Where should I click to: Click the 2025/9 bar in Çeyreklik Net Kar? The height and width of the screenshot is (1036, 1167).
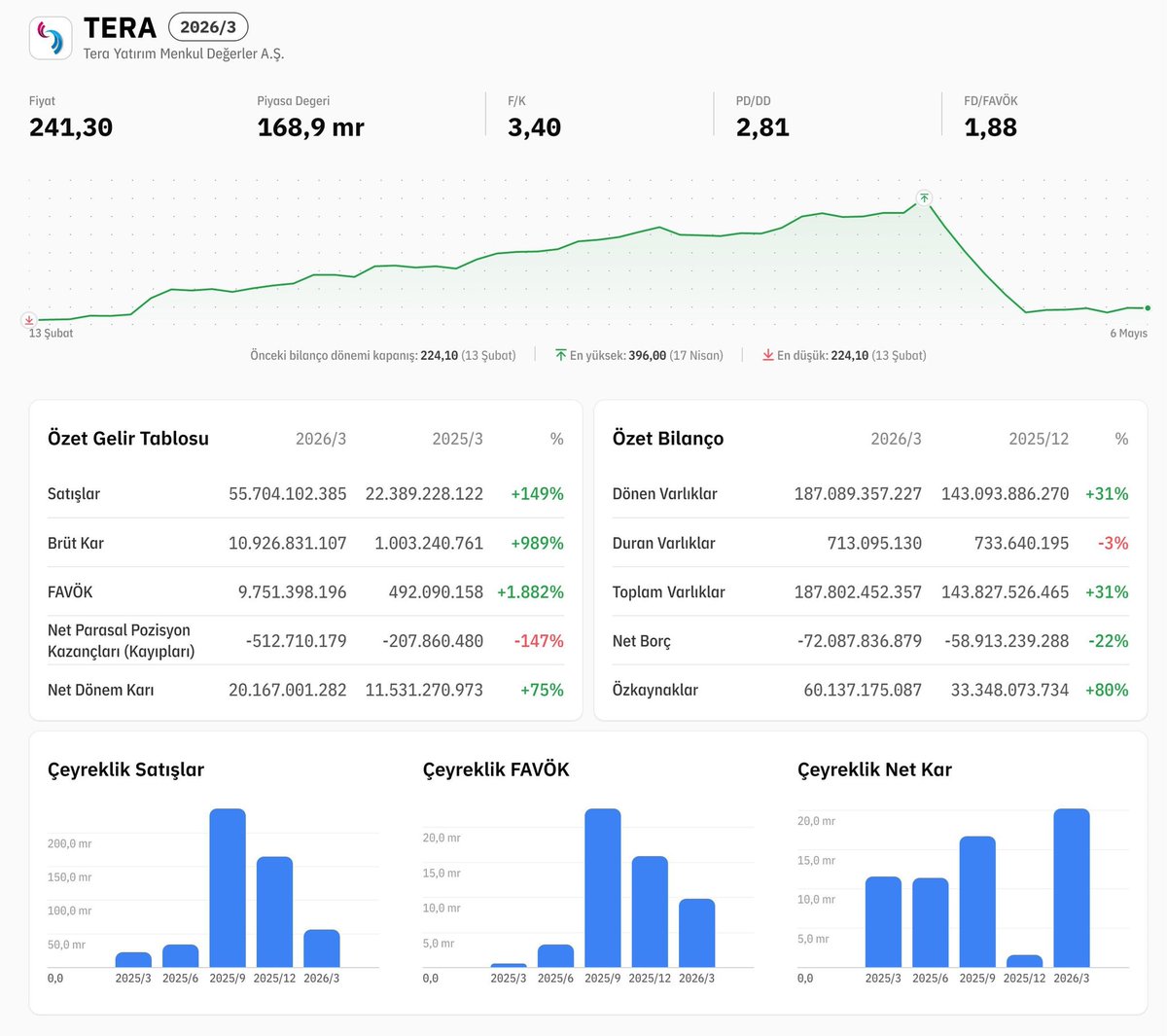(977, 902)
